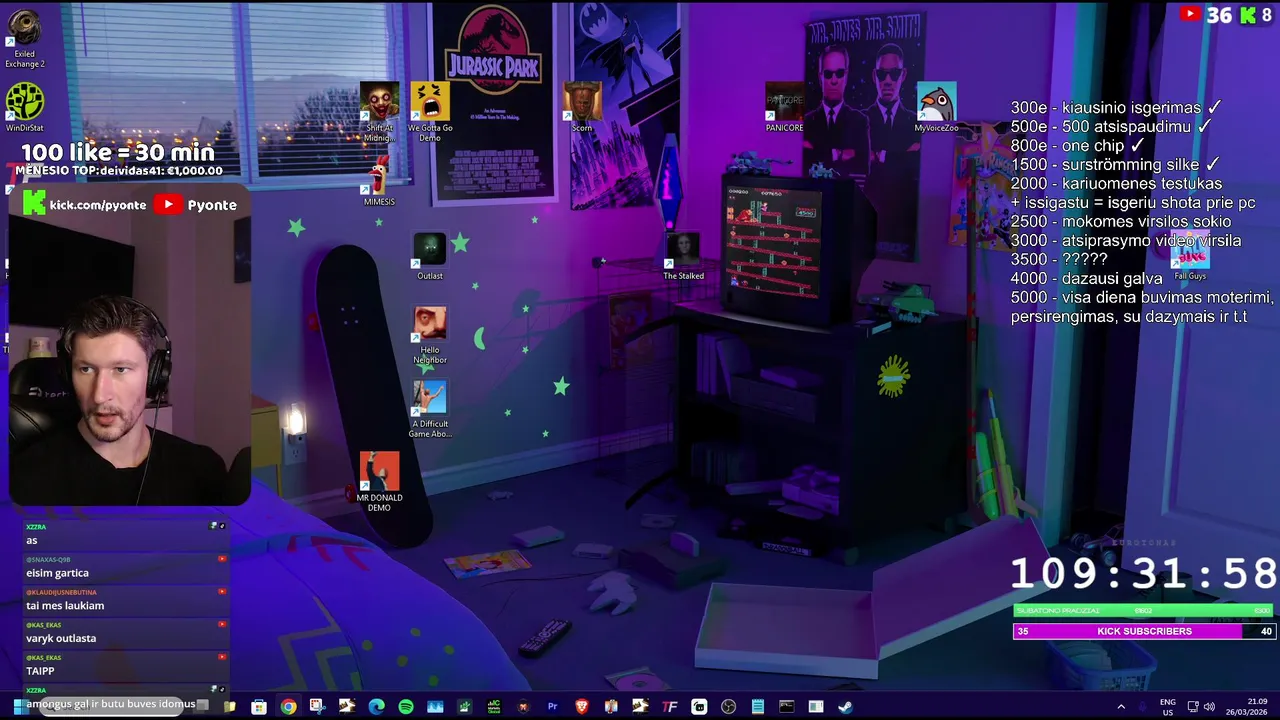Click the microphone tray indicator
1280x720 pixels.
pos(1144,707)
